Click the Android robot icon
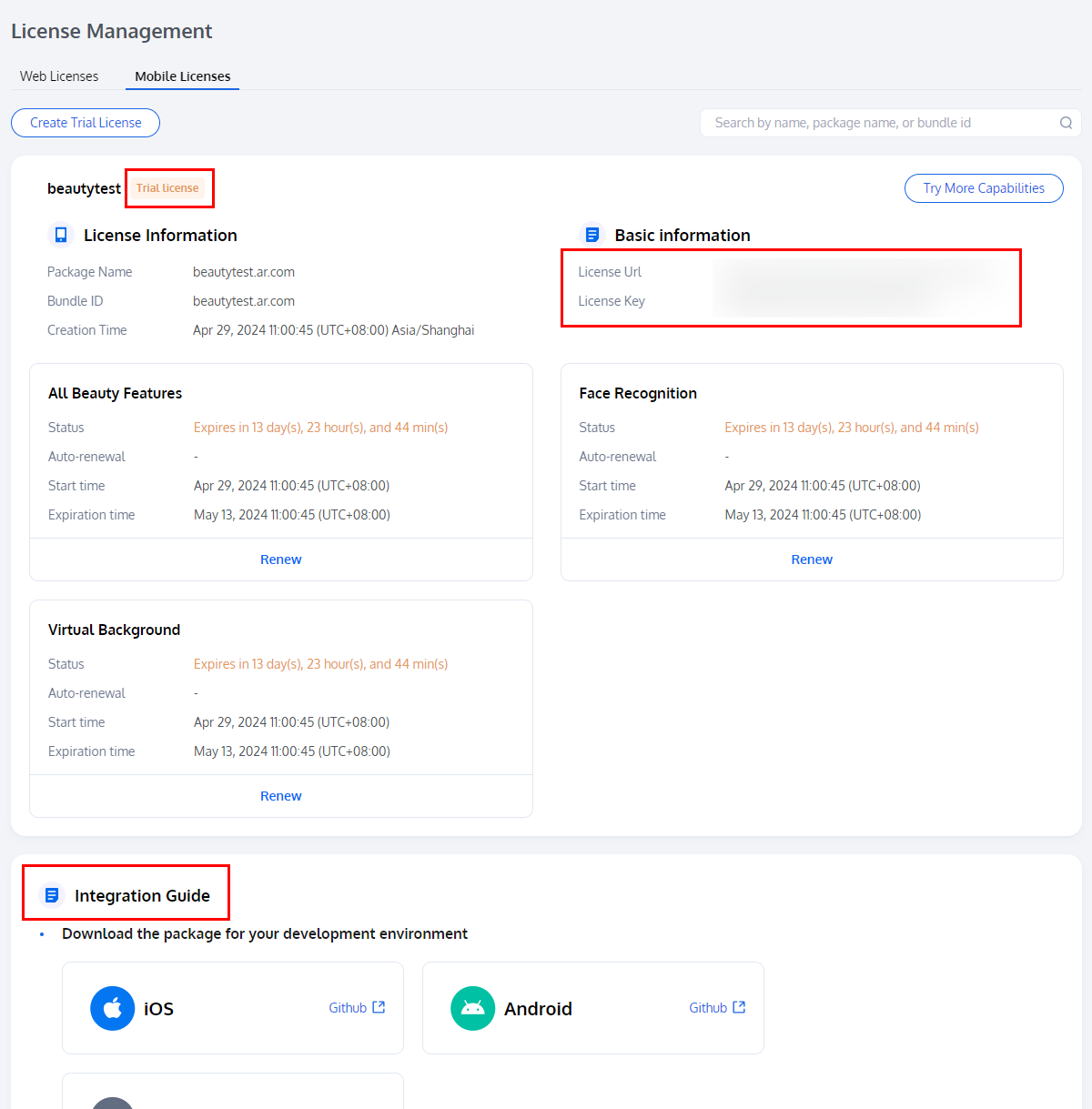1092x1109 pixels. pos(473,1008)
